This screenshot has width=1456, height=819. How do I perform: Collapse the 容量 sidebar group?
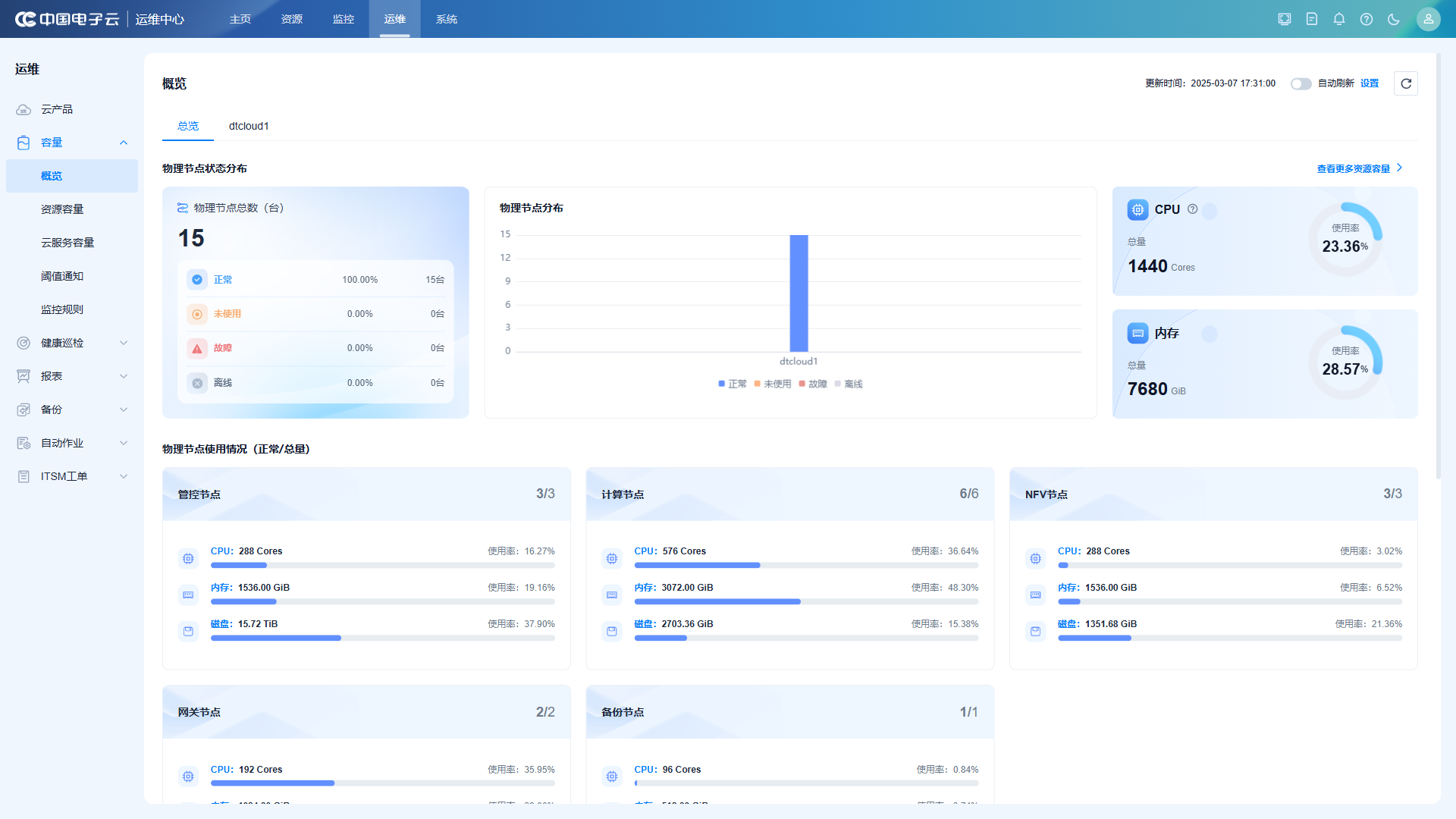point(124,143)
